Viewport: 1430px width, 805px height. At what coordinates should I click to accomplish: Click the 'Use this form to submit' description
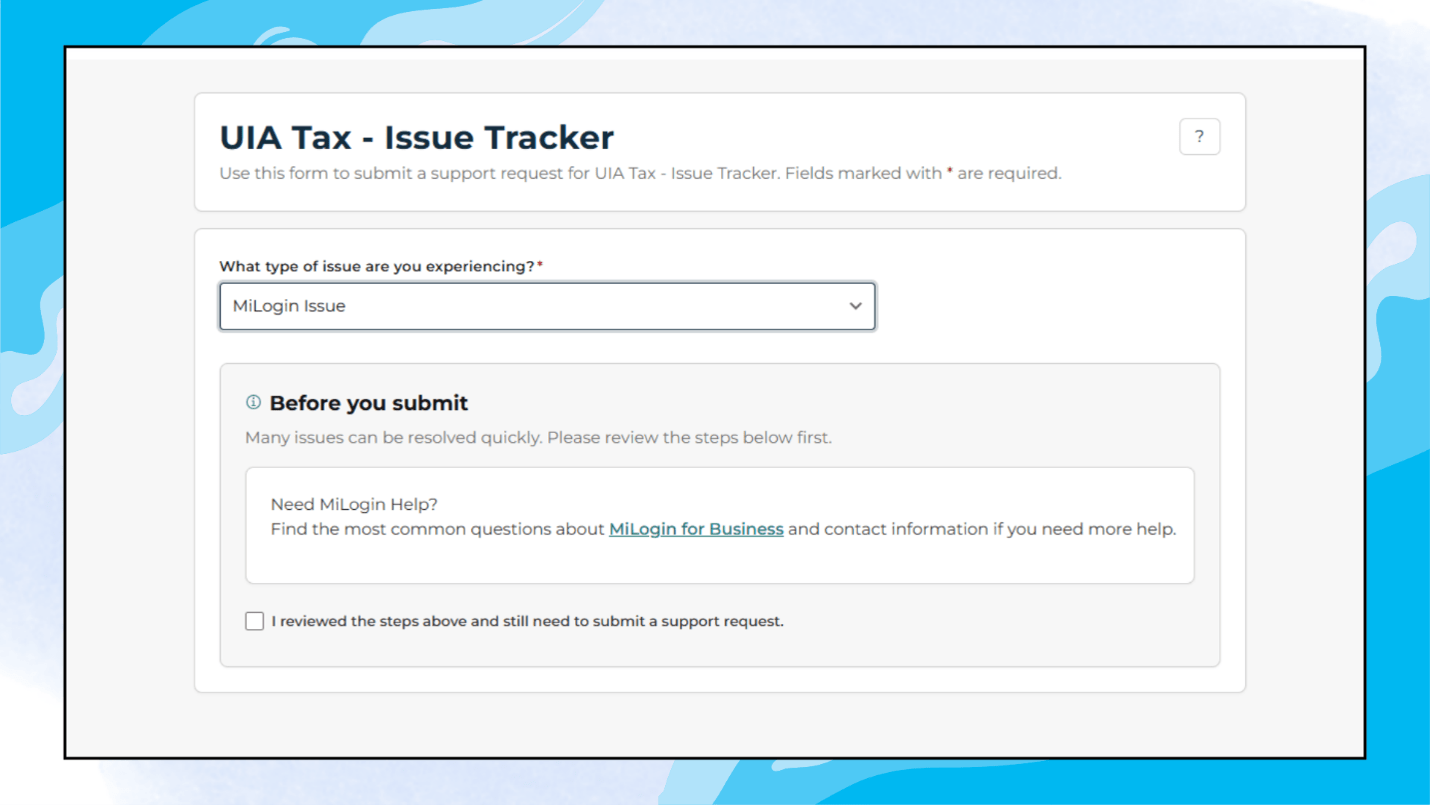pos(640,173)
